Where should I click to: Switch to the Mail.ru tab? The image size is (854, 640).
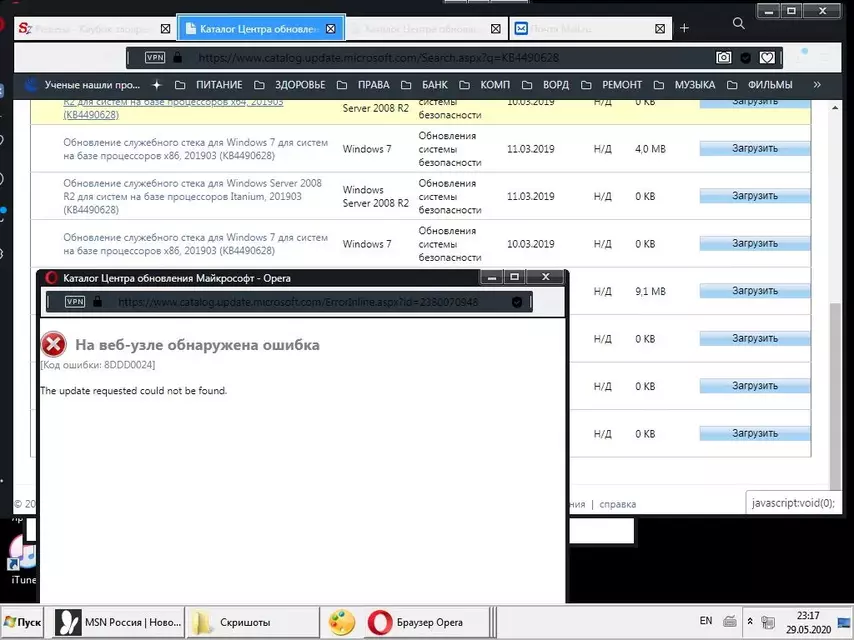[591, 28]
